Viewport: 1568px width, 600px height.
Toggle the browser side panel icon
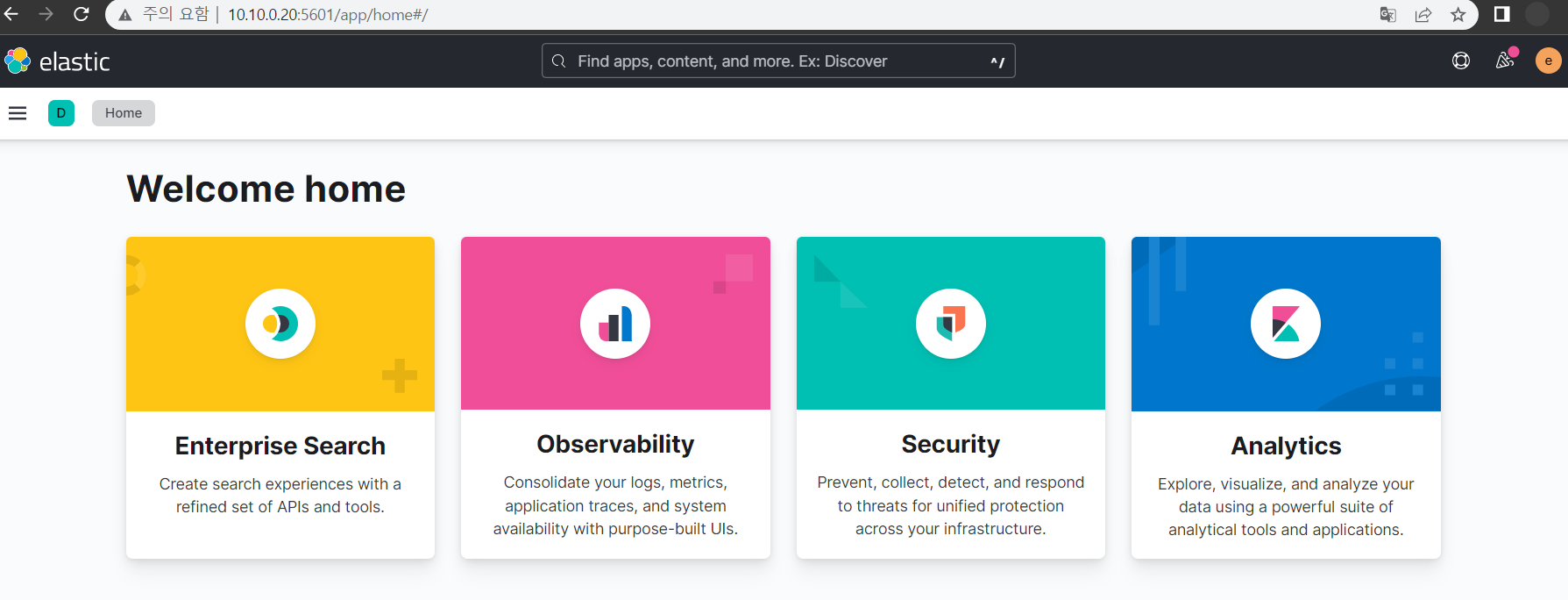[x=1502, y=14]
